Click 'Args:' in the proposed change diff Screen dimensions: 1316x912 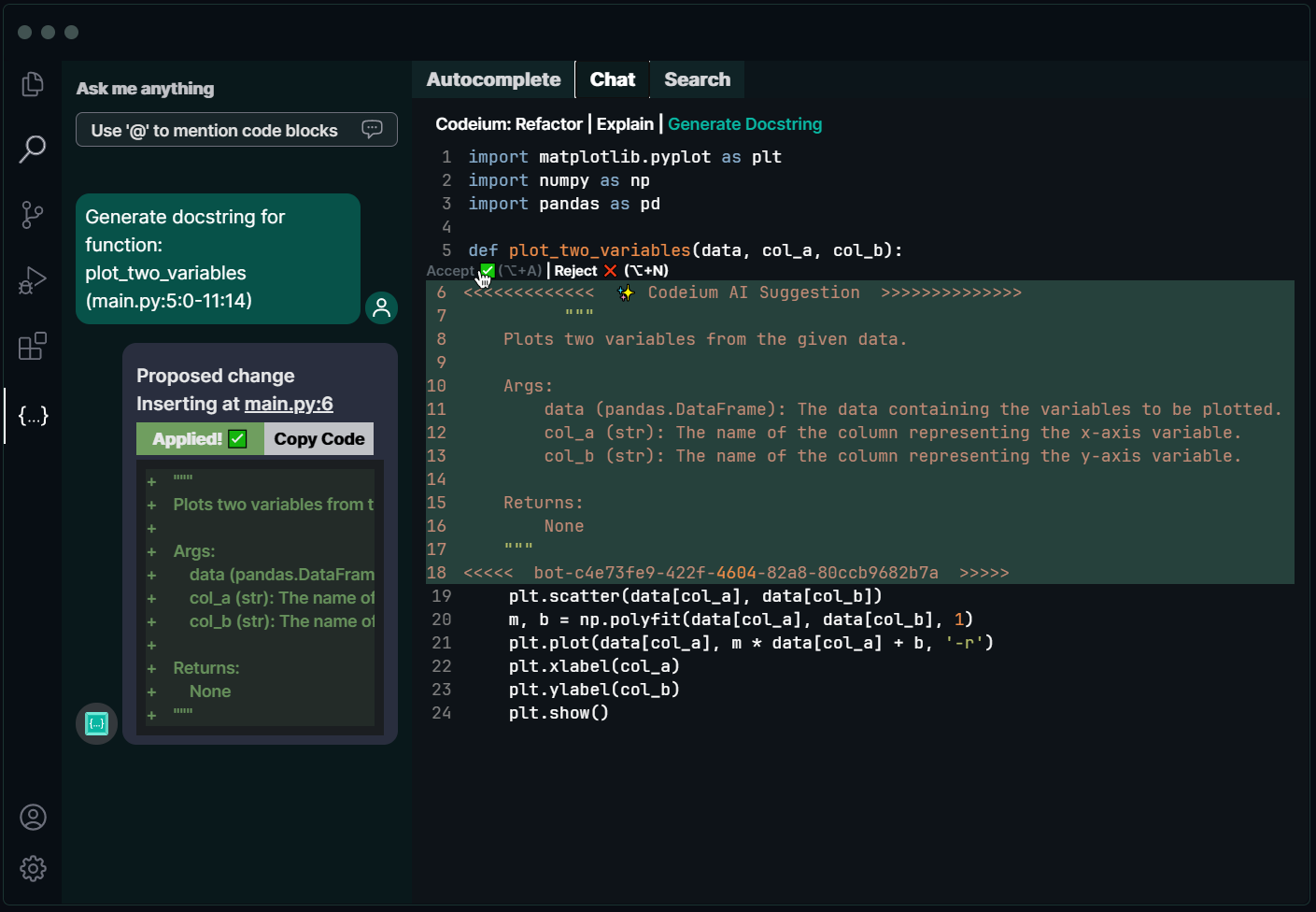pyautogui.click(x=194, y=551)
